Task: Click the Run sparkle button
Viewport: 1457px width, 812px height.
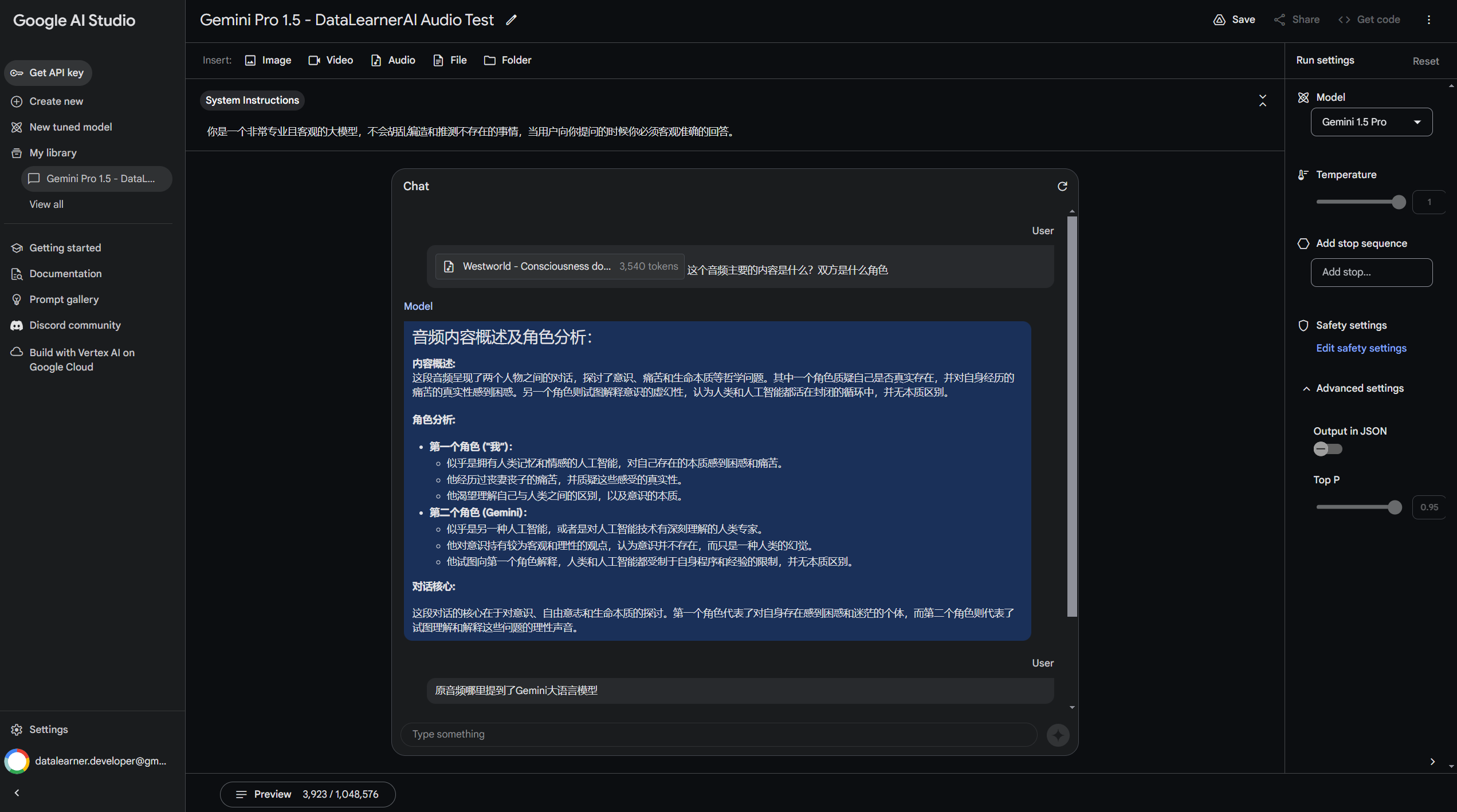Action: click(1058, 735)
